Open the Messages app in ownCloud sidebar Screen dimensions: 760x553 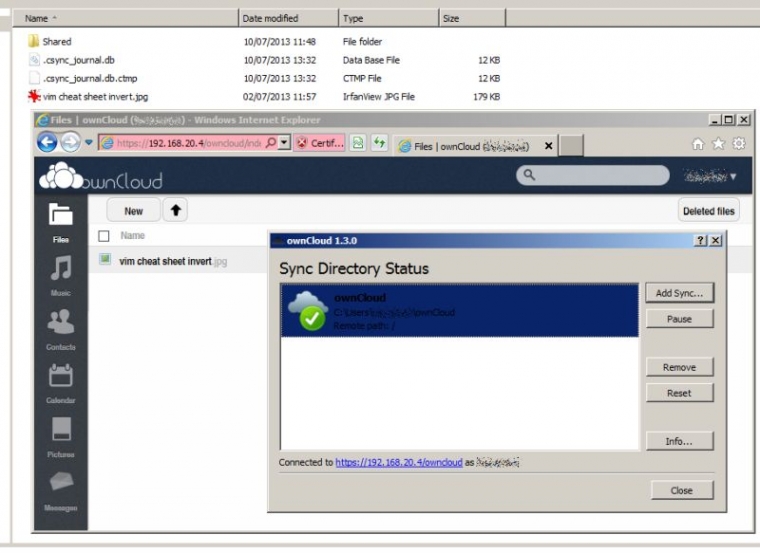tap(61, 491)
